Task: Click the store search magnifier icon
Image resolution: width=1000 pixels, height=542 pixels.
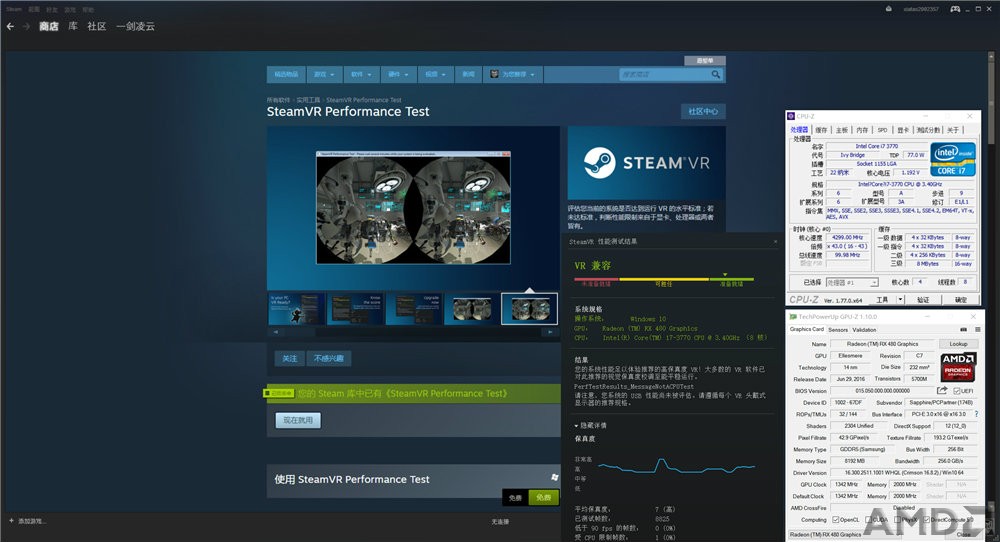Action: (x=716, y=75)
